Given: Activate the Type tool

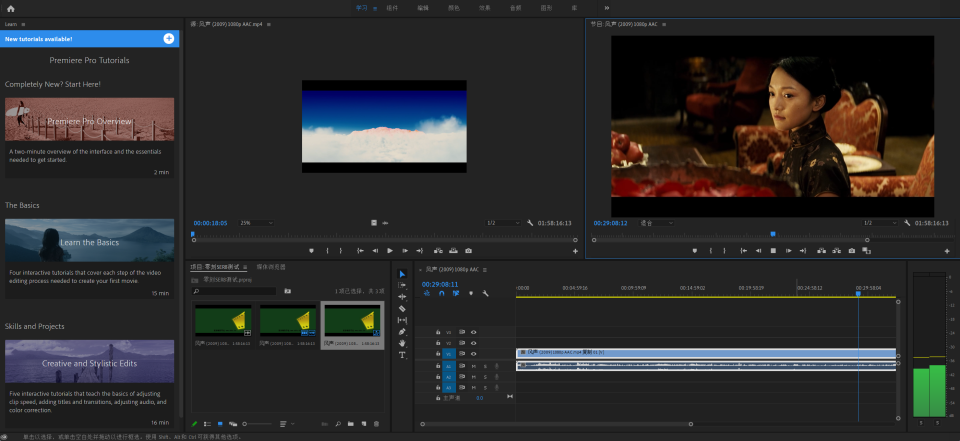Looking at the screenshot, I should point(402,355).
